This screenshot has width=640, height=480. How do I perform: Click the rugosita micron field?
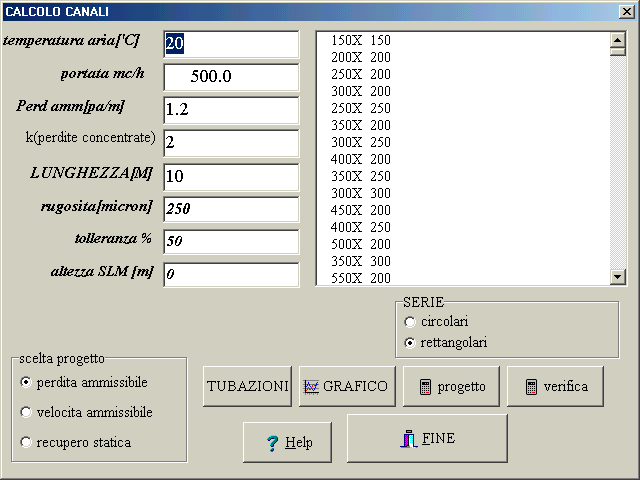pos(231,209)
